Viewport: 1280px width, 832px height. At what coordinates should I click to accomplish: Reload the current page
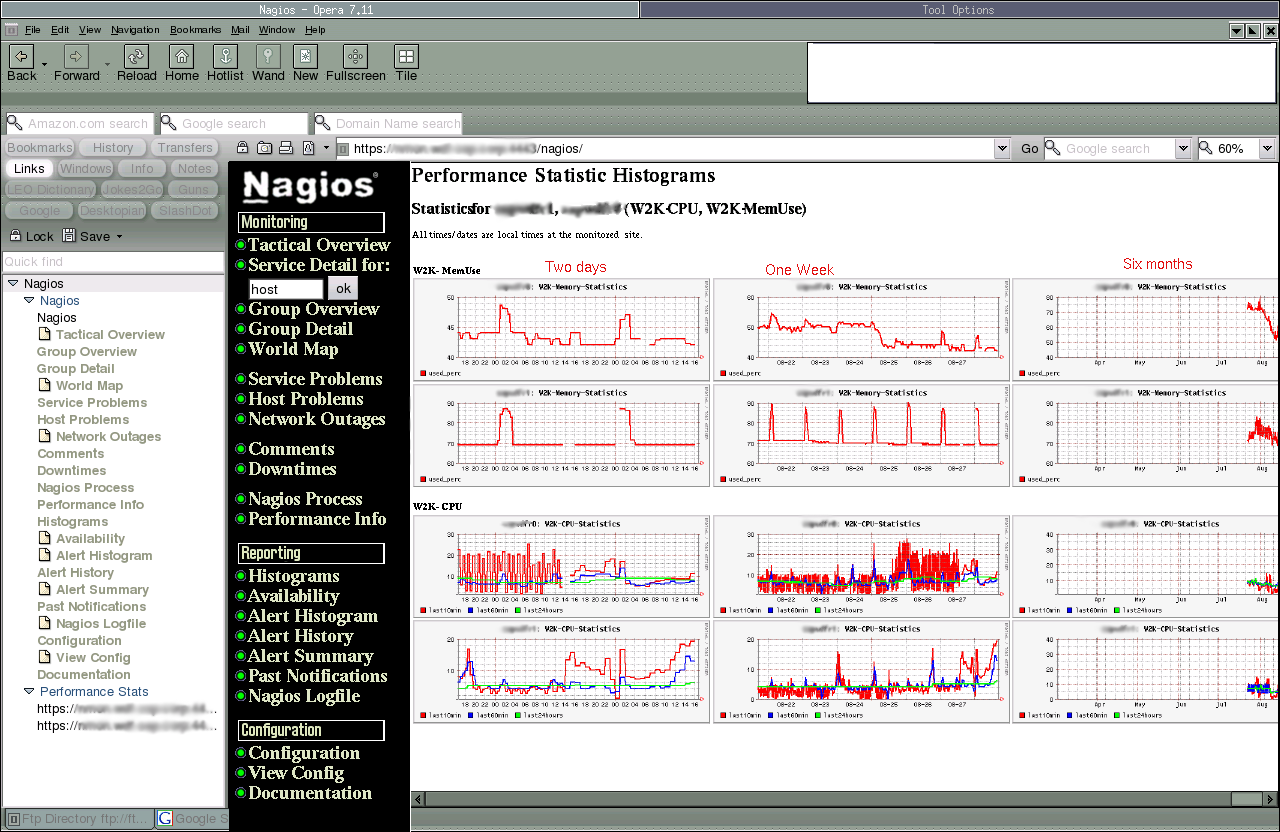tap(136, 56)
